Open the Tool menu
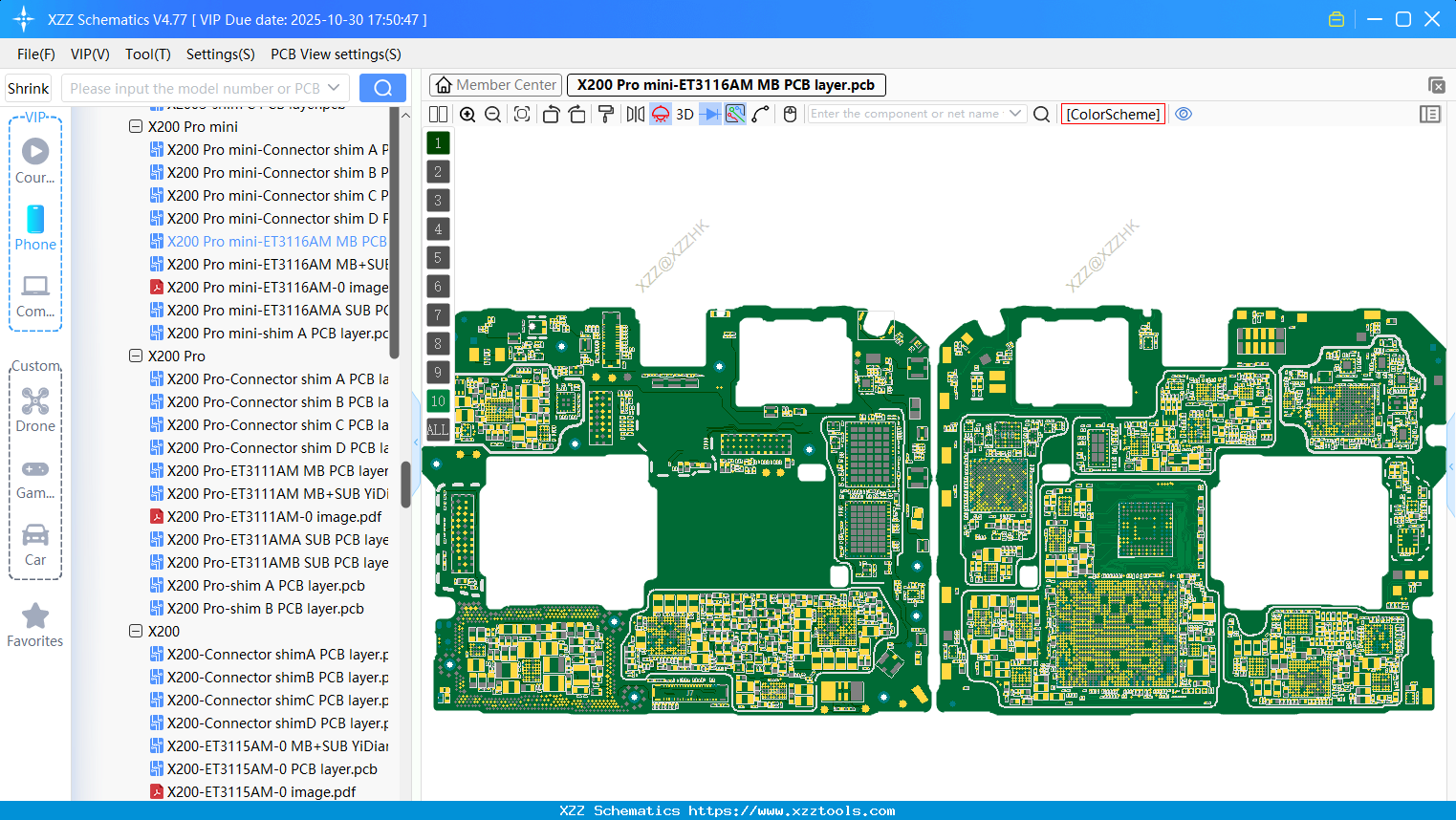1456x820 pixels. pos(147,54)
